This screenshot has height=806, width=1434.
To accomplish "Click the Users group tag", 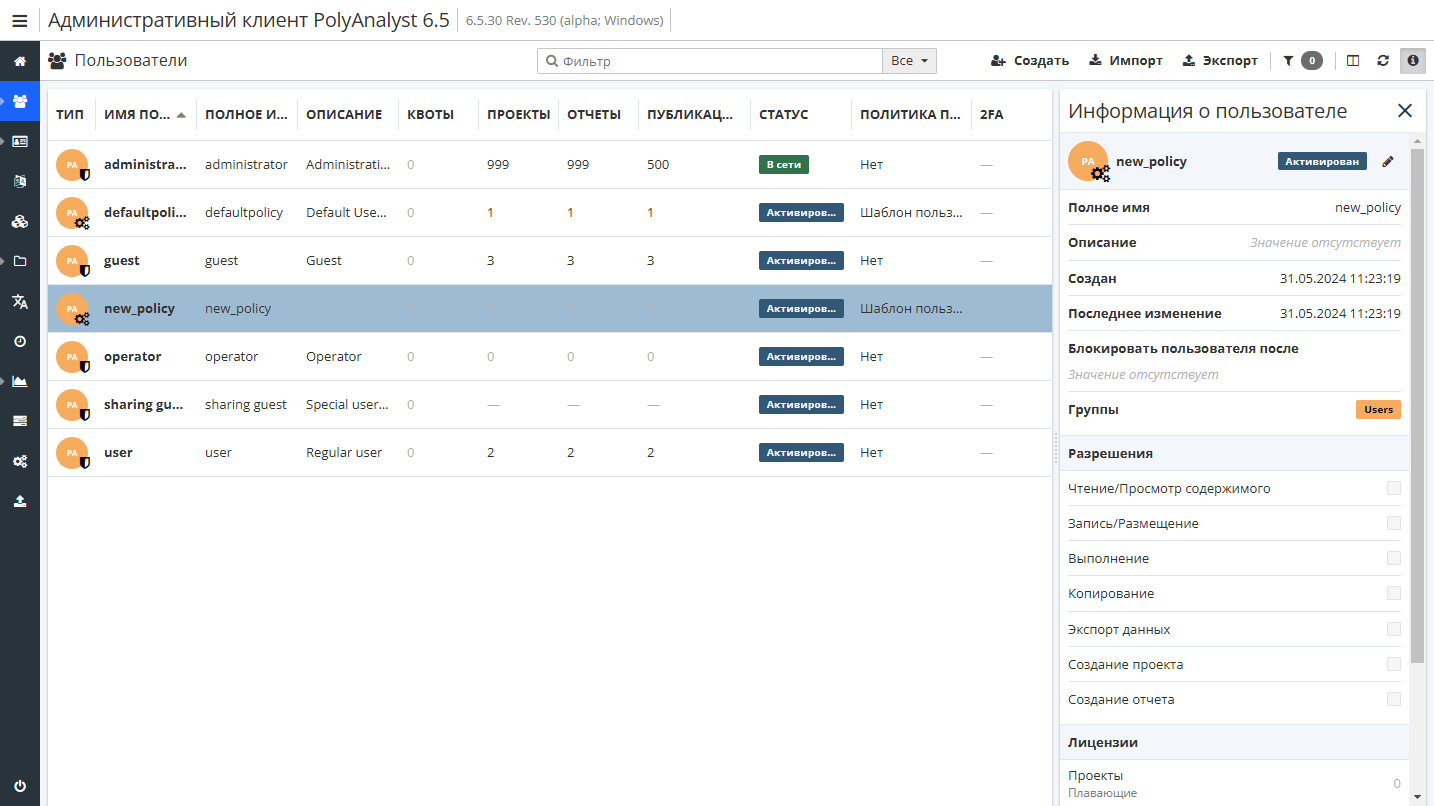I will point(1378,410).
